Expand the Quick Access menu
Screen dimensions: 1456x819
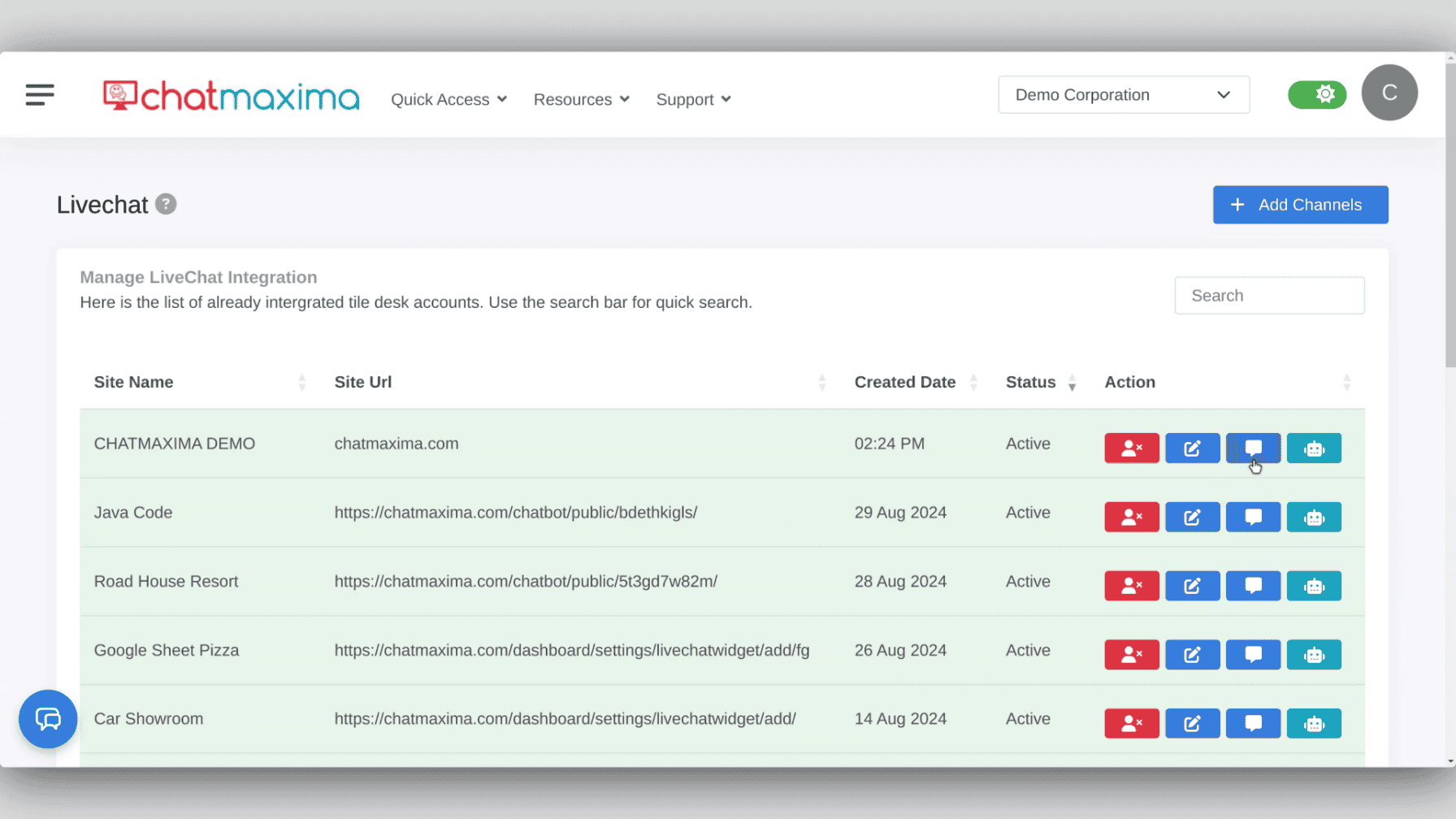(x=448, y=99)
